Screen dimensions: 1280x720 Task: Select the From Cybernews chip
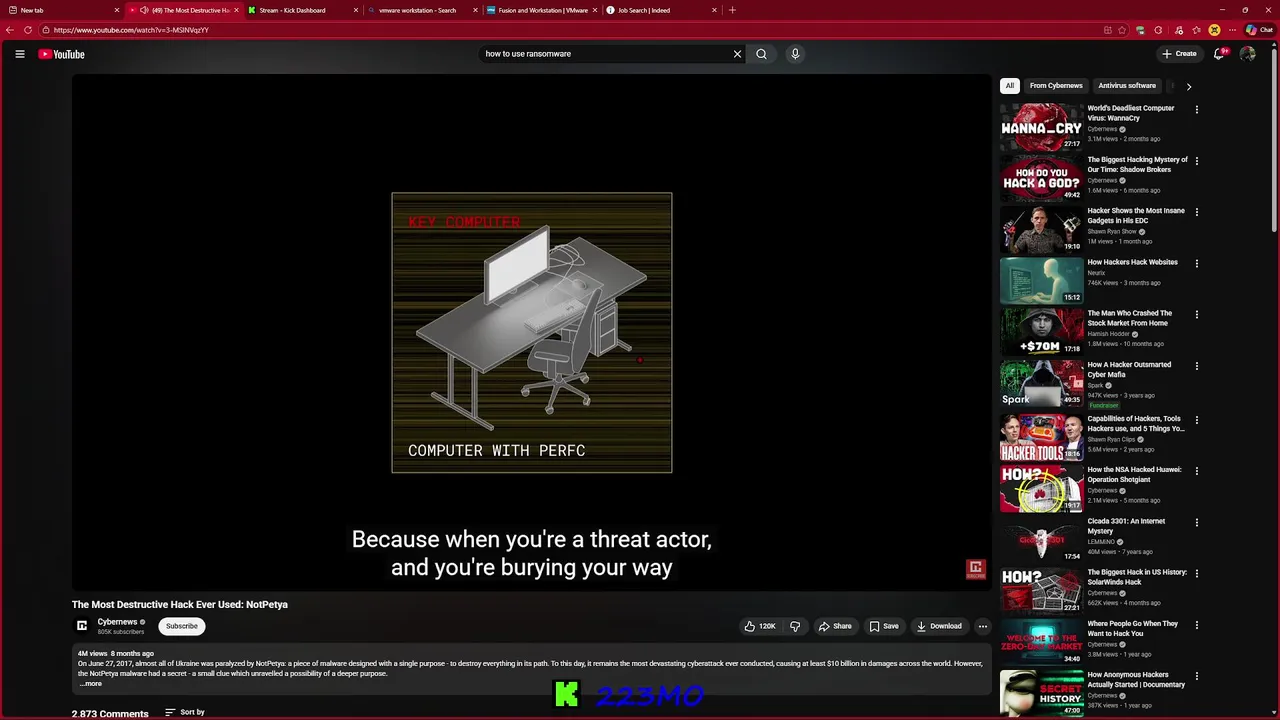coord(1056,86)
